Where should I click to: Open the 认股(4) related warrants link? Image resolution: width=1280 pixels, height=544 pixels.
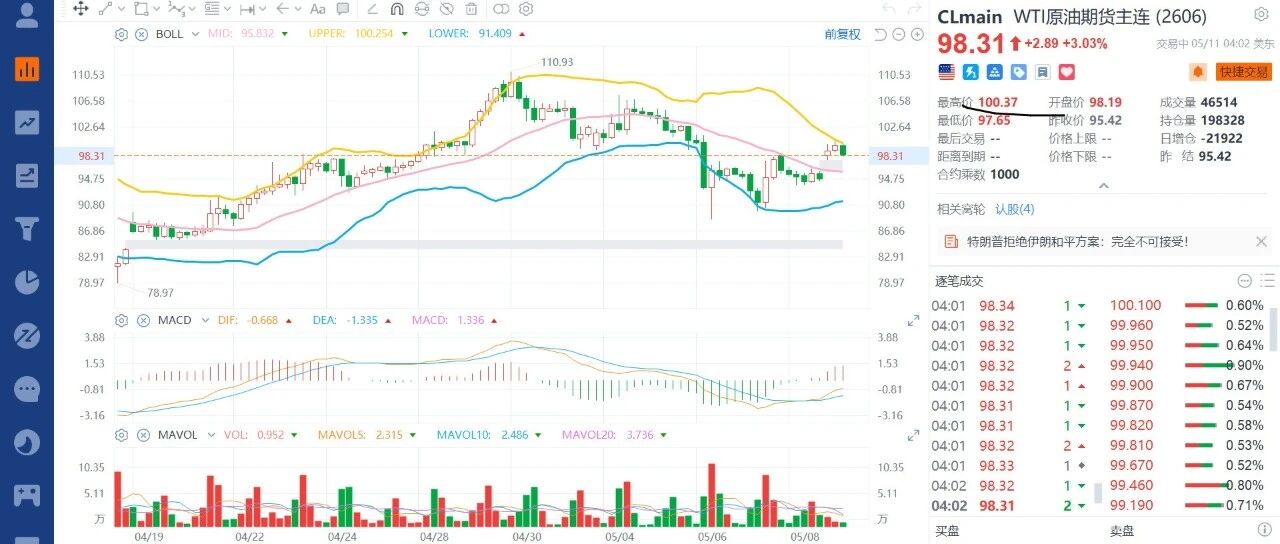pos(1015,209)
